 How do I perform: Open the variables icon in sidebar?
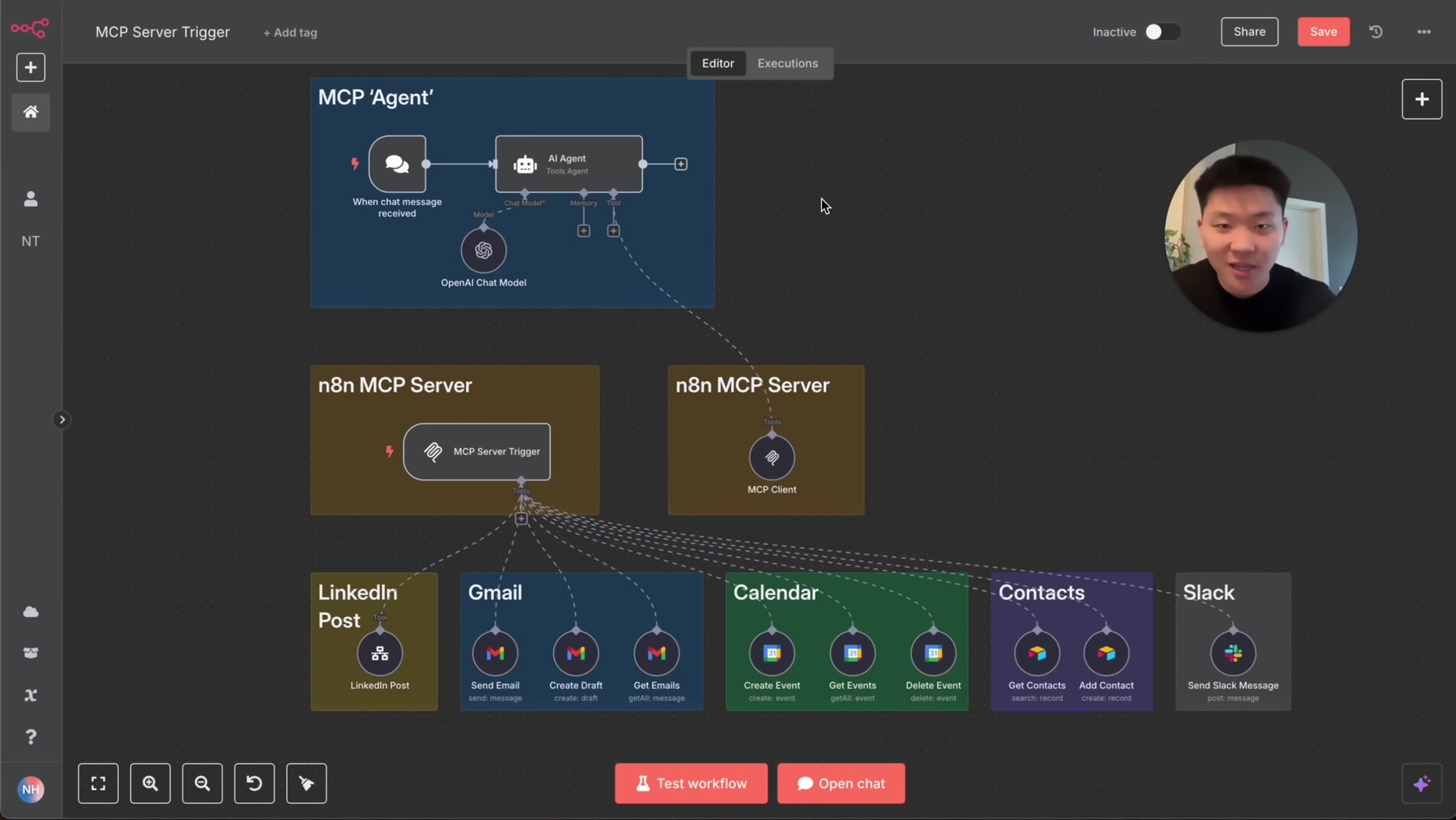(31, 695)
